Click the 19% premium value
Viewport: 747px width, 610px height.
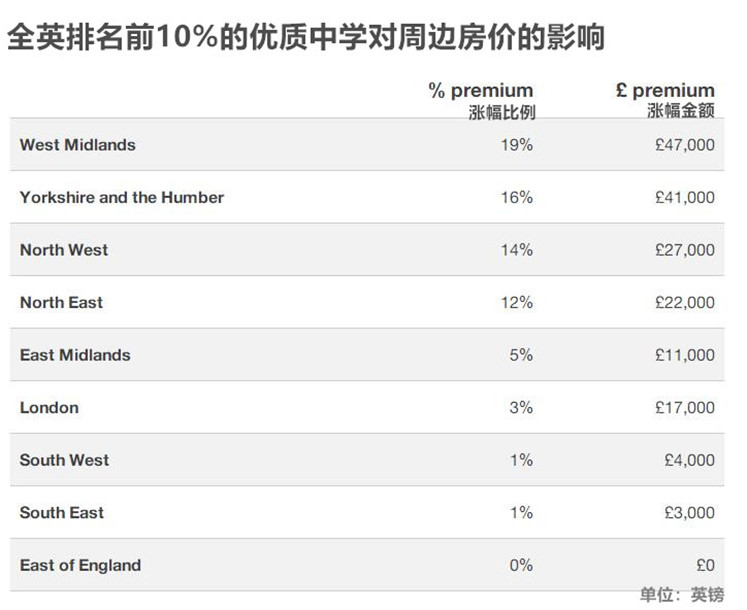click(517, 145)
